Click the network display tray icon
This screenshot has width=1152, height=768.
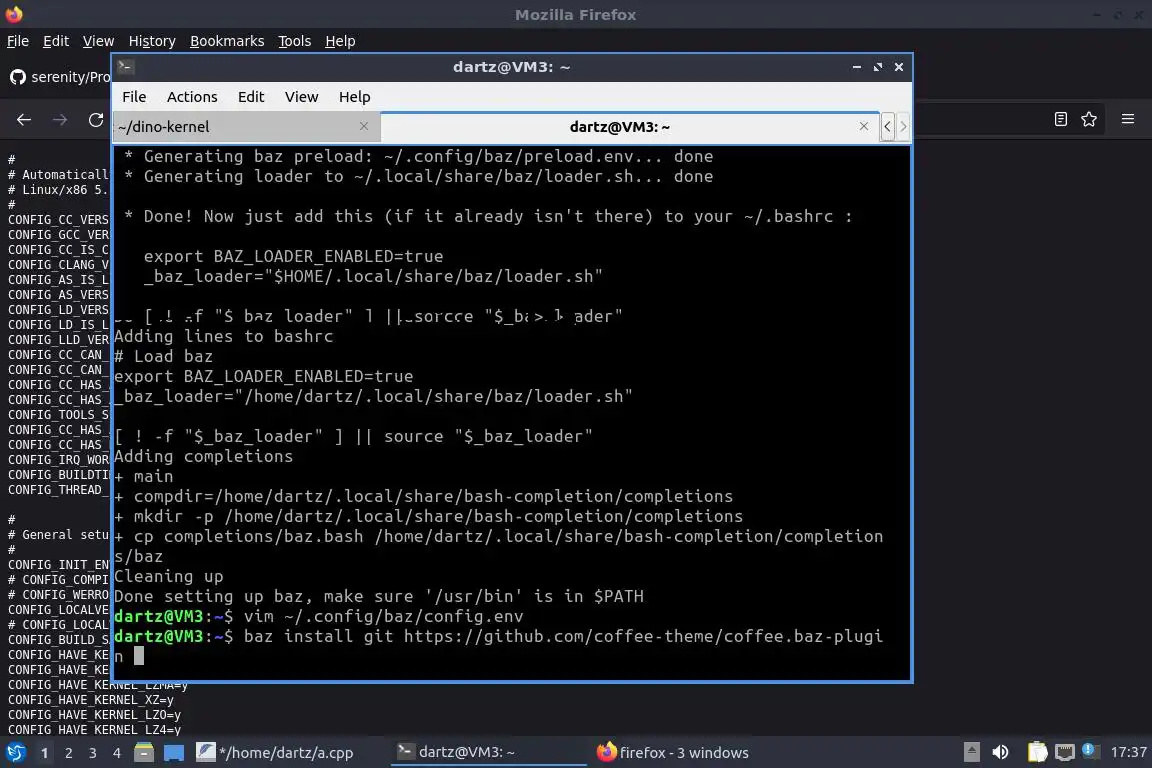pyautogui.click(x=1065, y=752)
